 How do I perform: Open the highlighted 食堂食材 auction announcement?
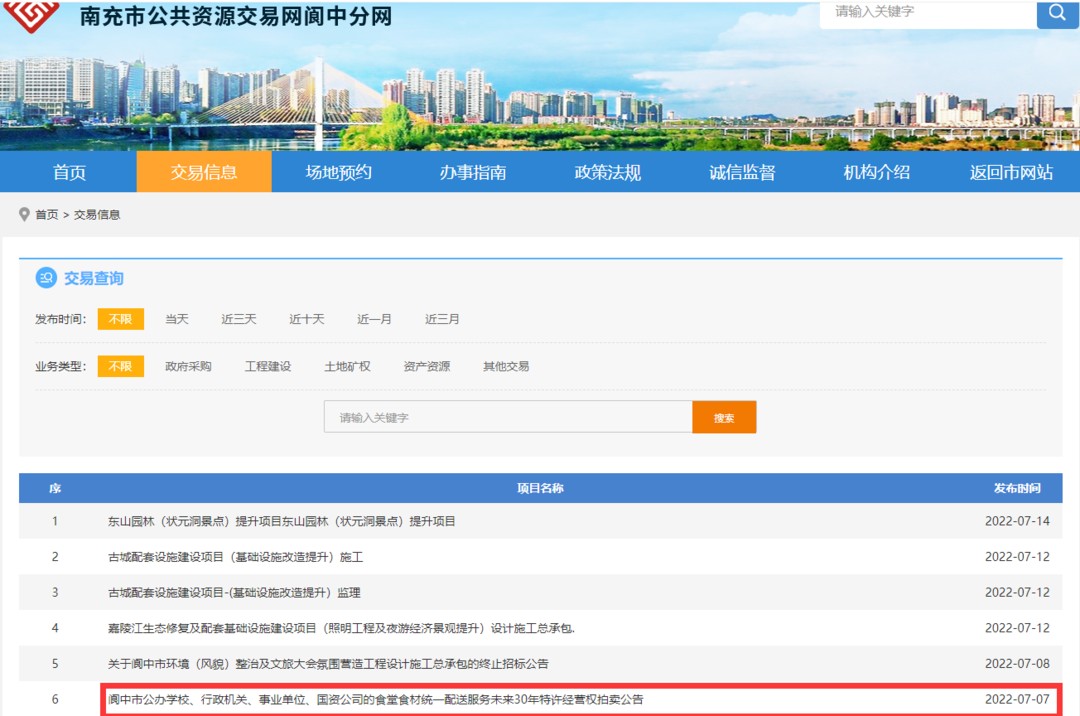pyautogui.click(x=375, y=699)
